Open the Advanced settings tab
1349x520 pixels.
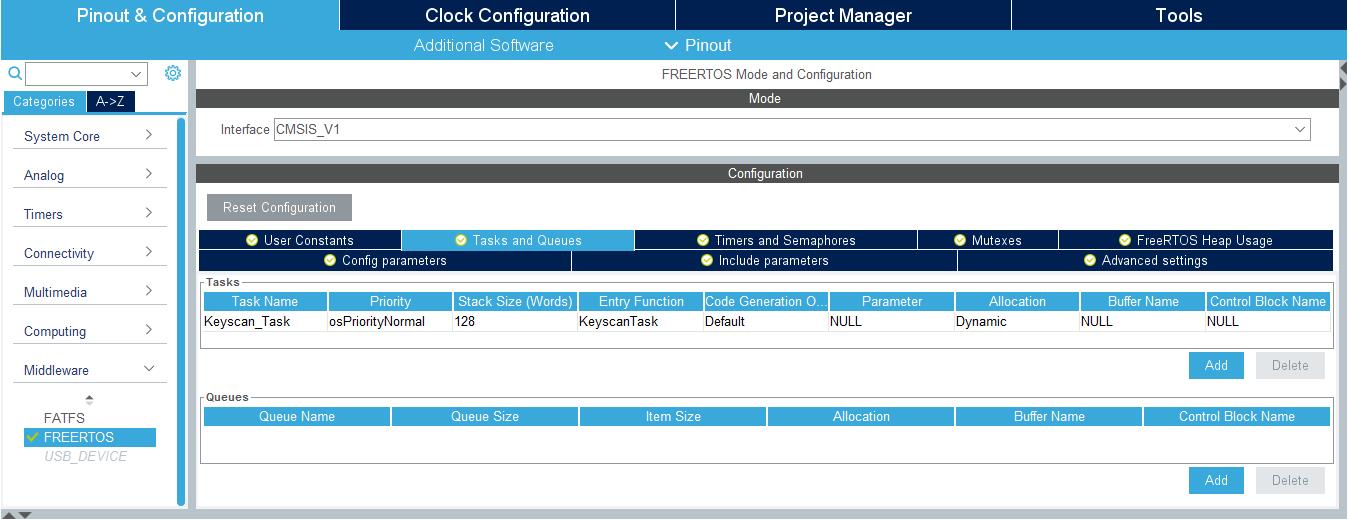pyautogui.click(x=1146, y=260)
